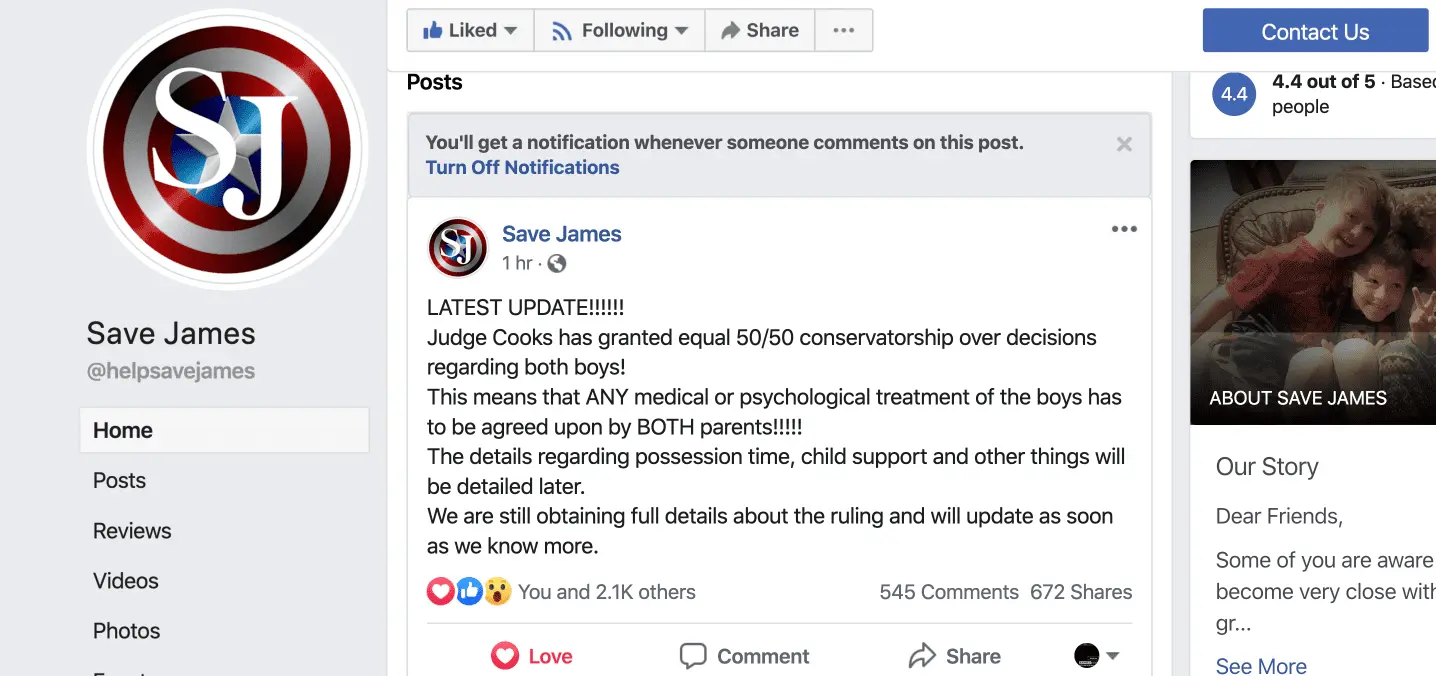
Task: Click the globe public-visibility icon
Action: (x=557, y=263)
